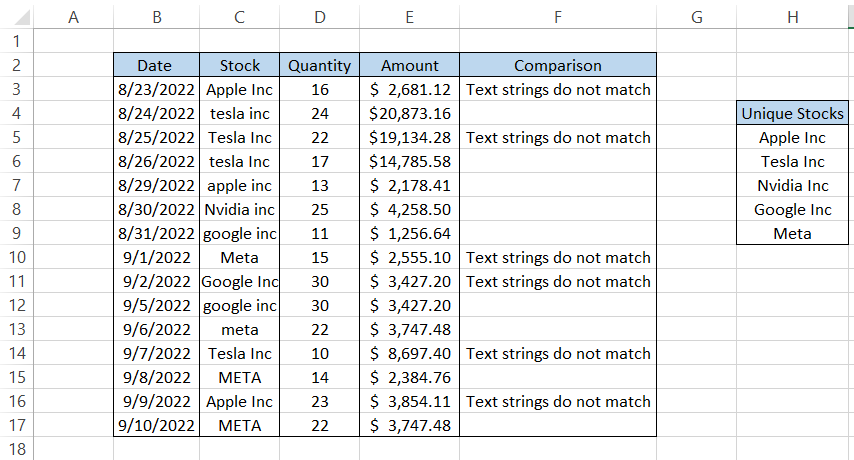Select column header B
This screenshot has height=460, width=854.
point(156,17)
